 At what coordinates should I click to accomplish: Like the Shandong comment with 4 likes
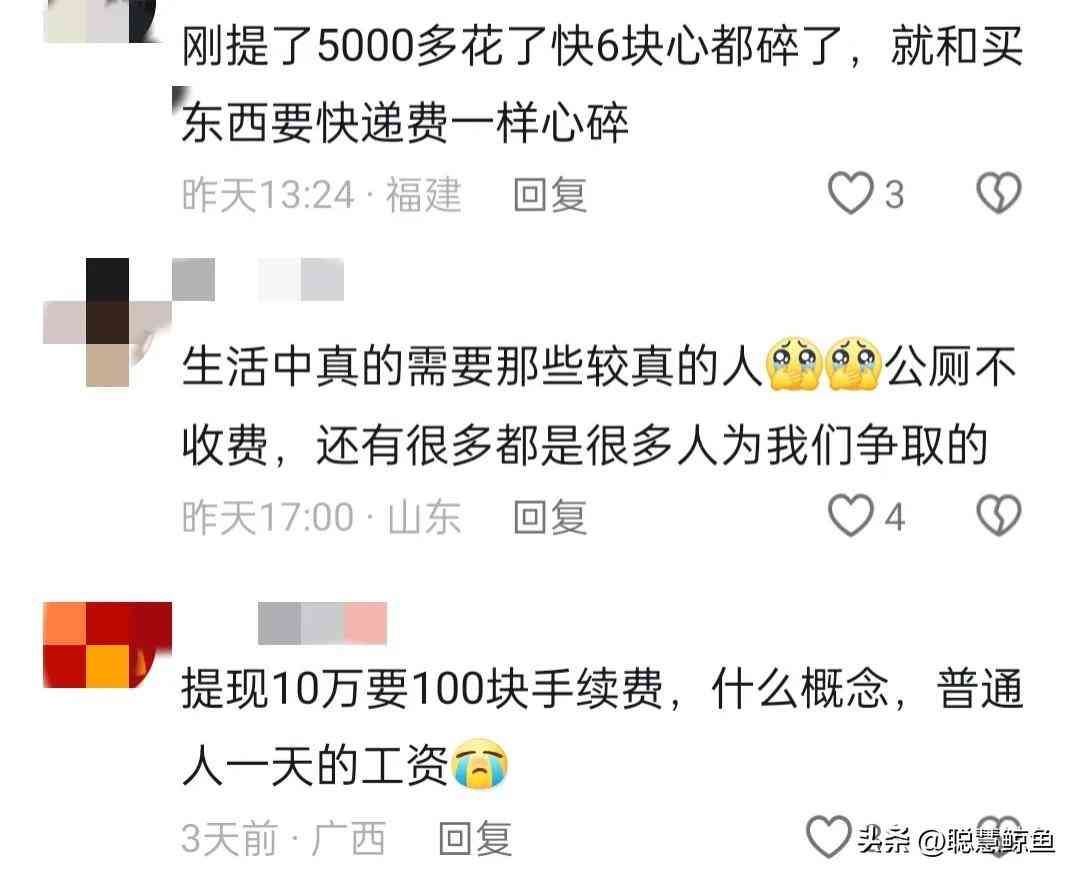pyautogui.click(x=851, y=516)
